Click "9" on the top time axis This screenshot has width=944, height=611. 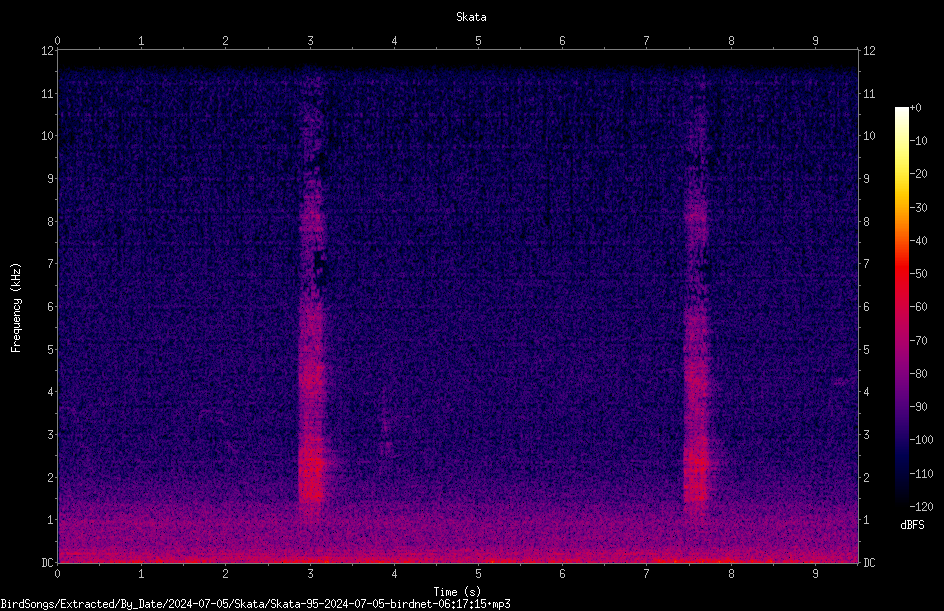click(x=815, y=41)
